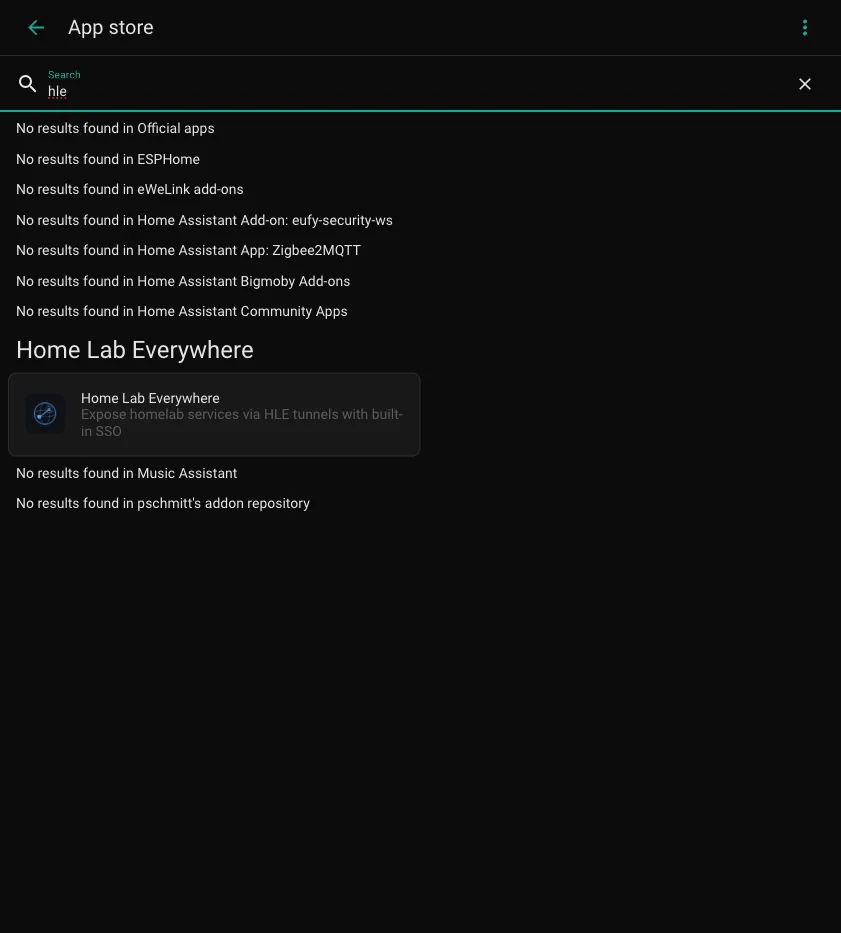Click the eufy-security-ws result row
The image size is (841, 933).
[x=204, y=220]
